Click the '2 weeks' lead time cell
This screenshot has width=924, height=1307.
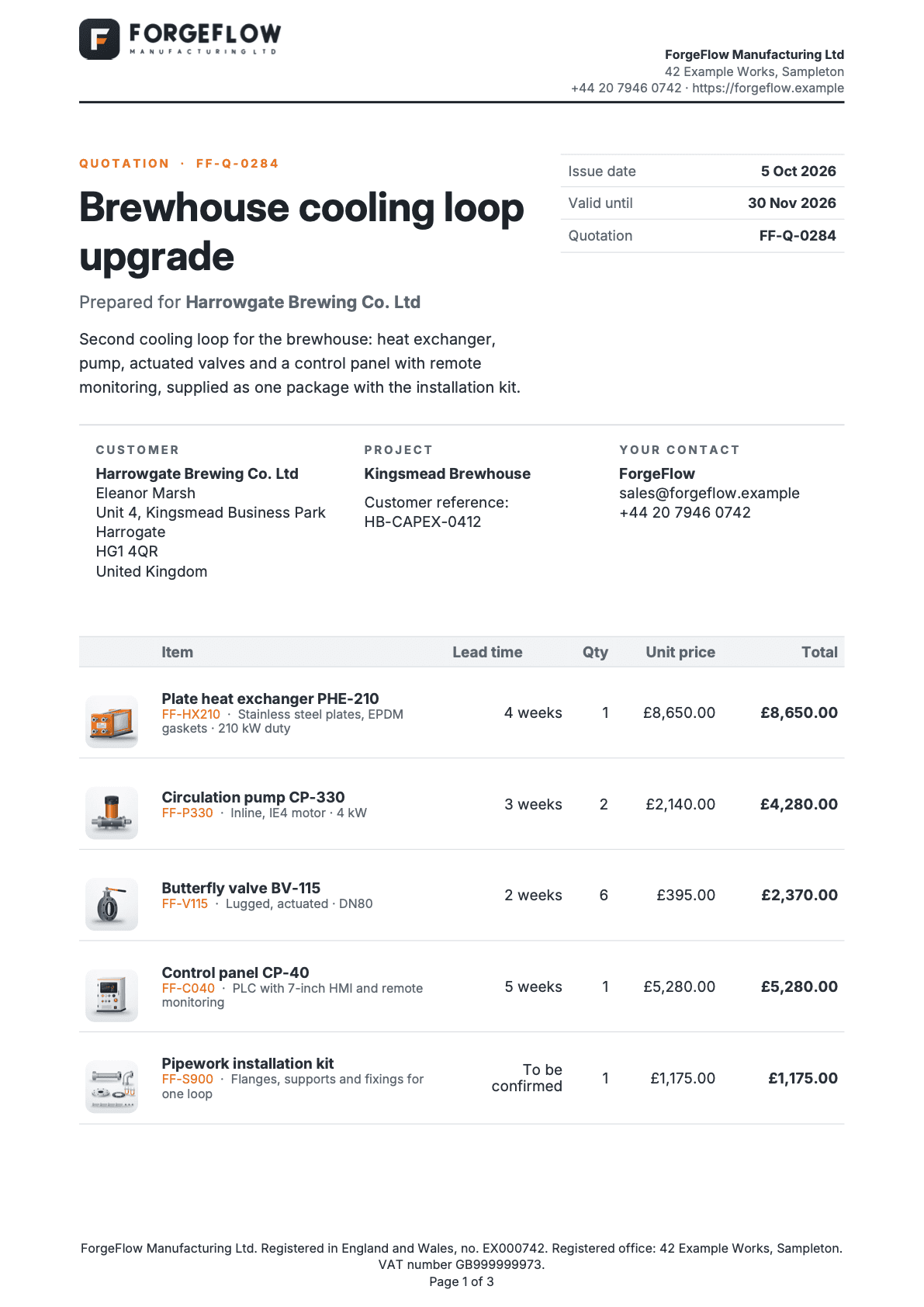tap(533, 895)
